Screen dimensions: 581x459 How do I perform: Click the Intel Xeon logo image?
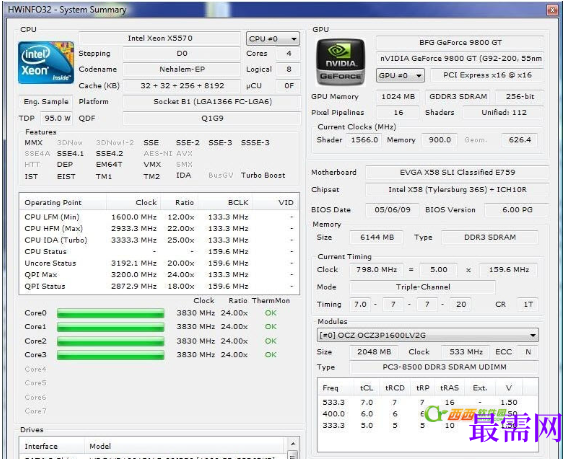pos(46,63)
